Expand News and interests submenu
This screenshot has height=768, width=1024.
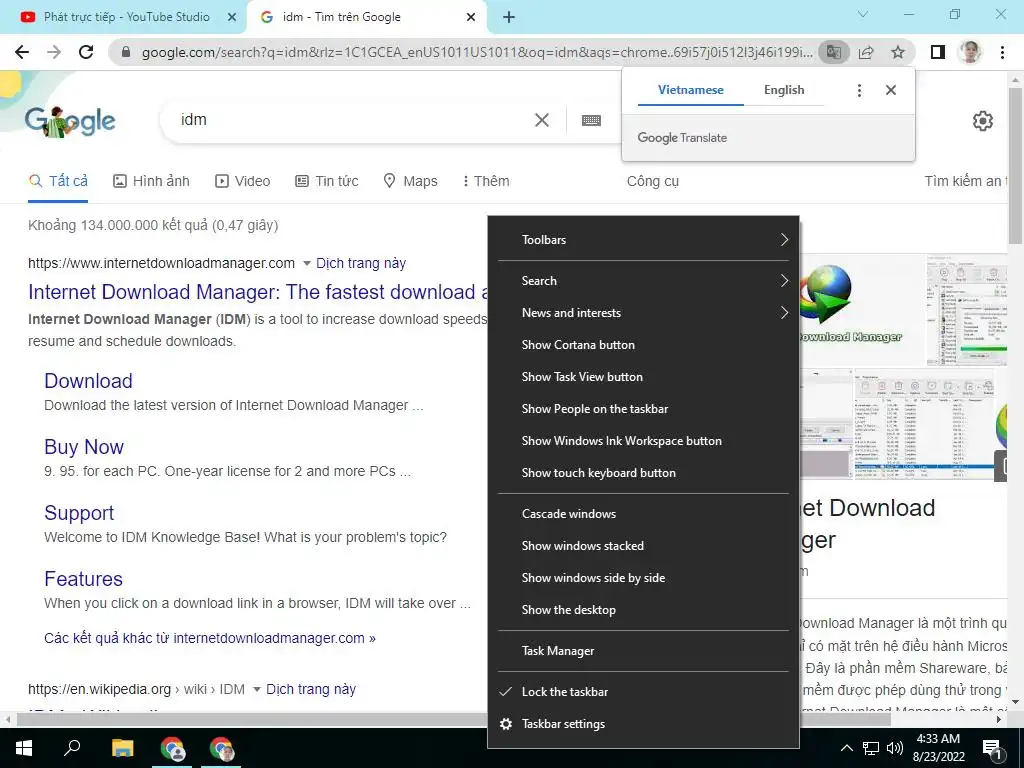[x=643, y=313]
